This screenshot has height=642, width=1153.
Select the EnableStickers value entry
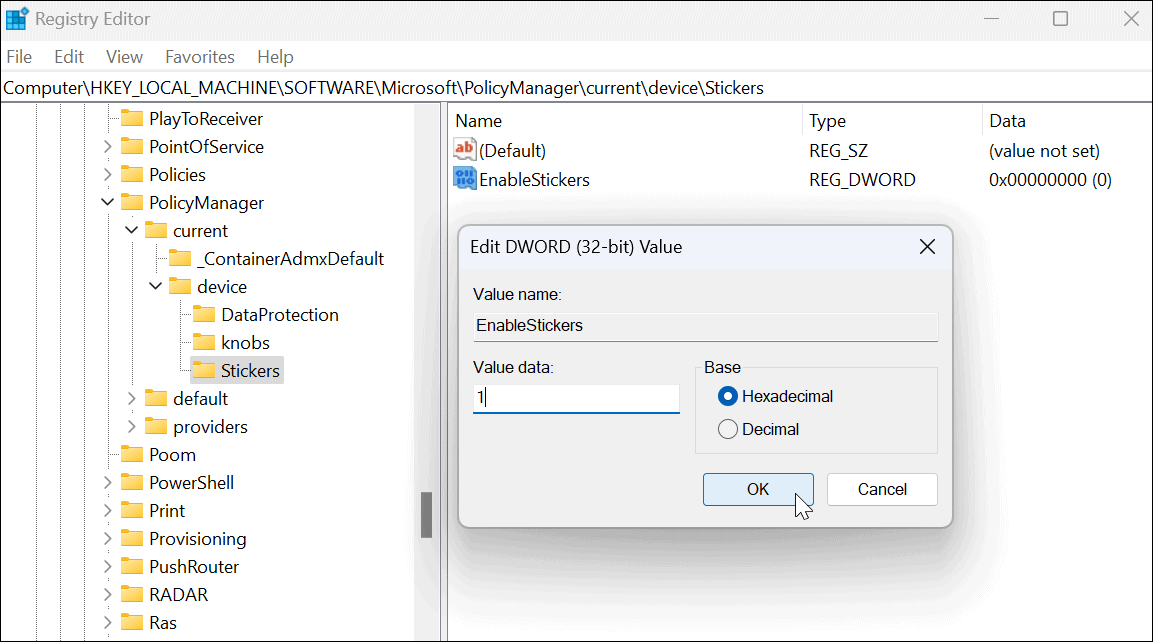tap(535, 179)
